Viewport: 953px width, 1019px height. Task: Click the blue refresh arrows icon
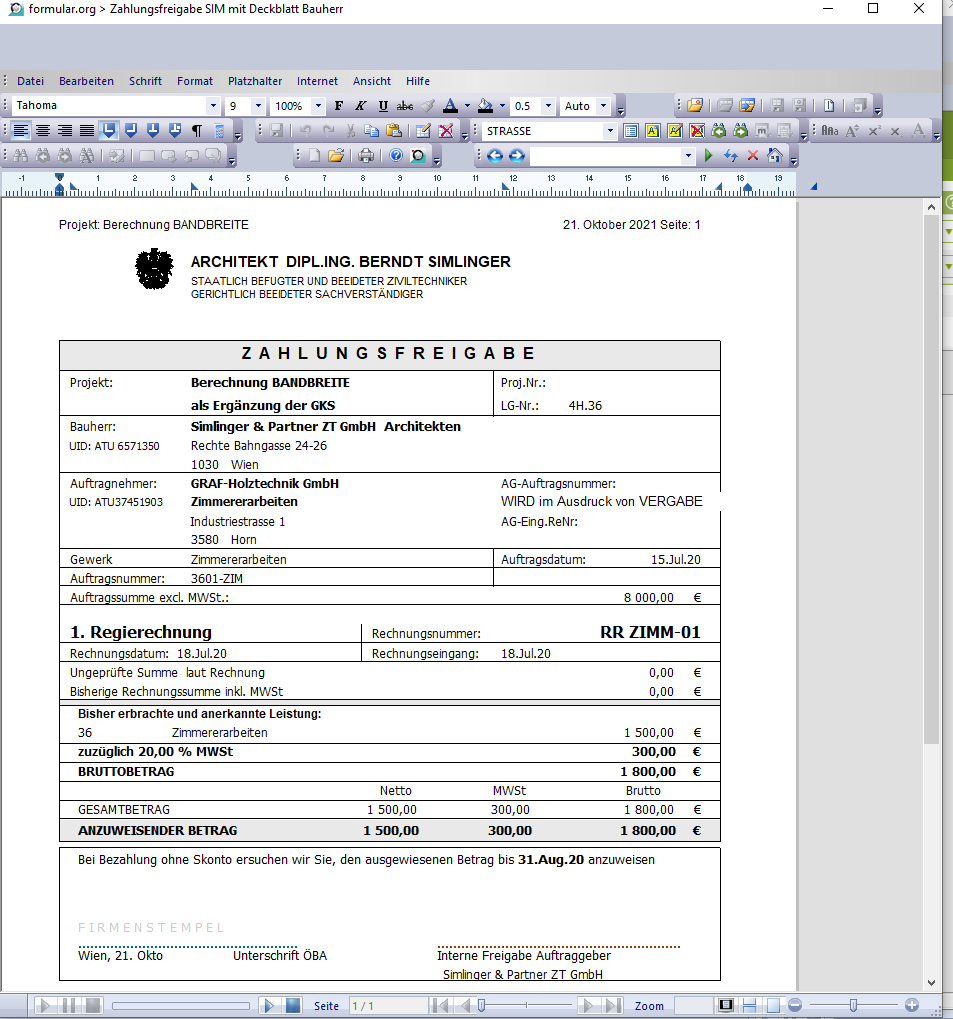click(731, 155)
